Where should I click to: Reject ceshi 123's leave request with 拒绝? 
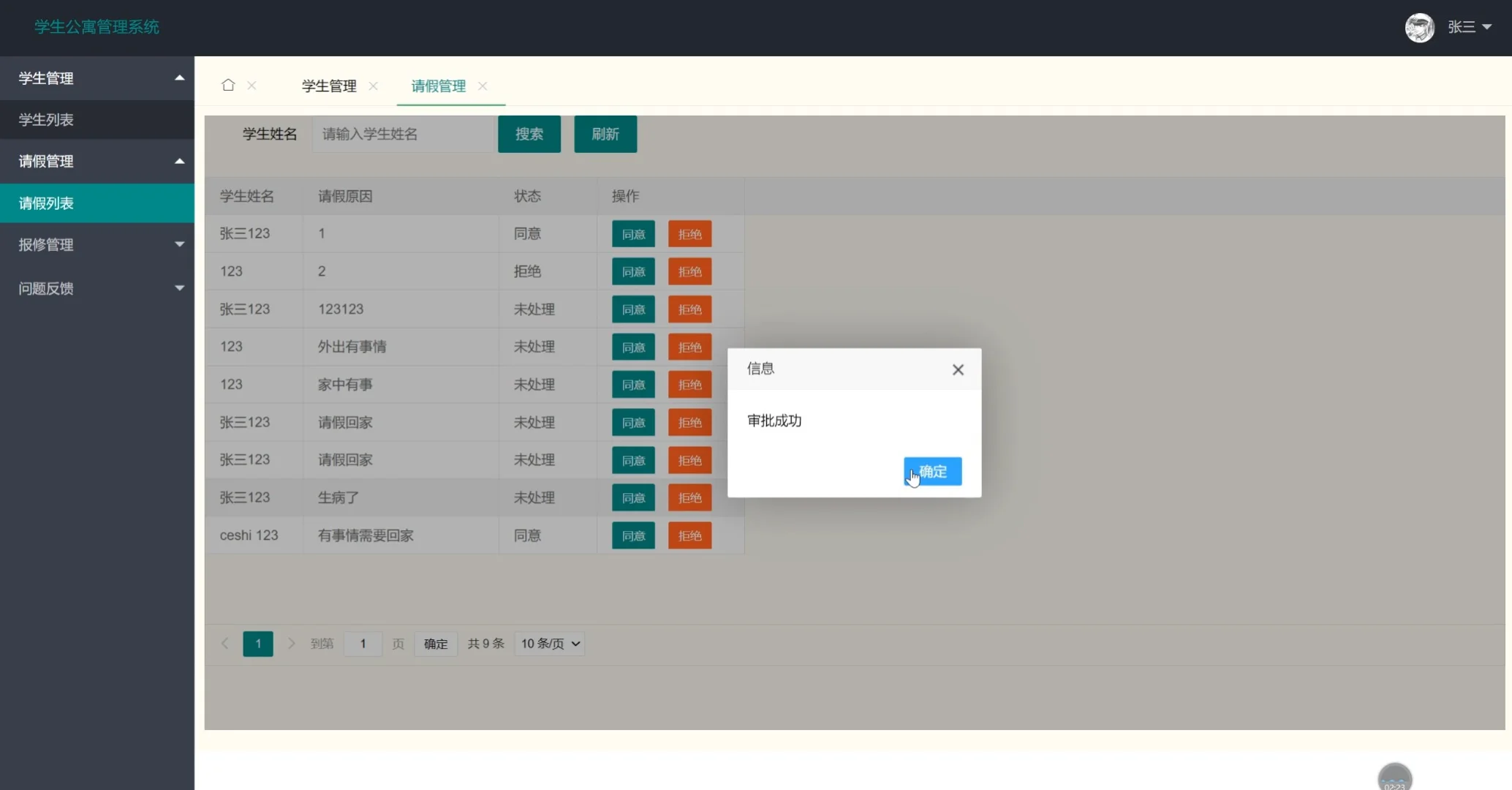689,535
